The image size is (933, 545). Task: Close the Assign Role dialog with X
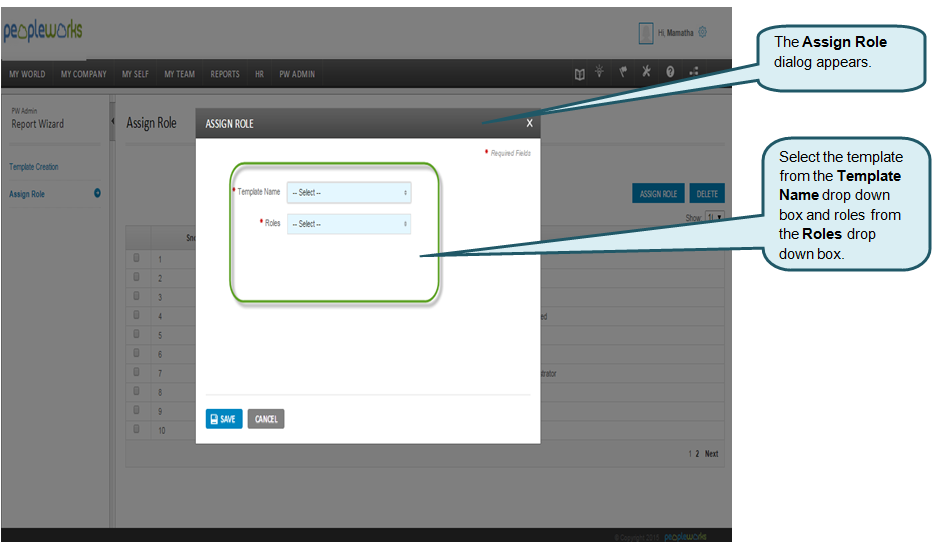529,124
